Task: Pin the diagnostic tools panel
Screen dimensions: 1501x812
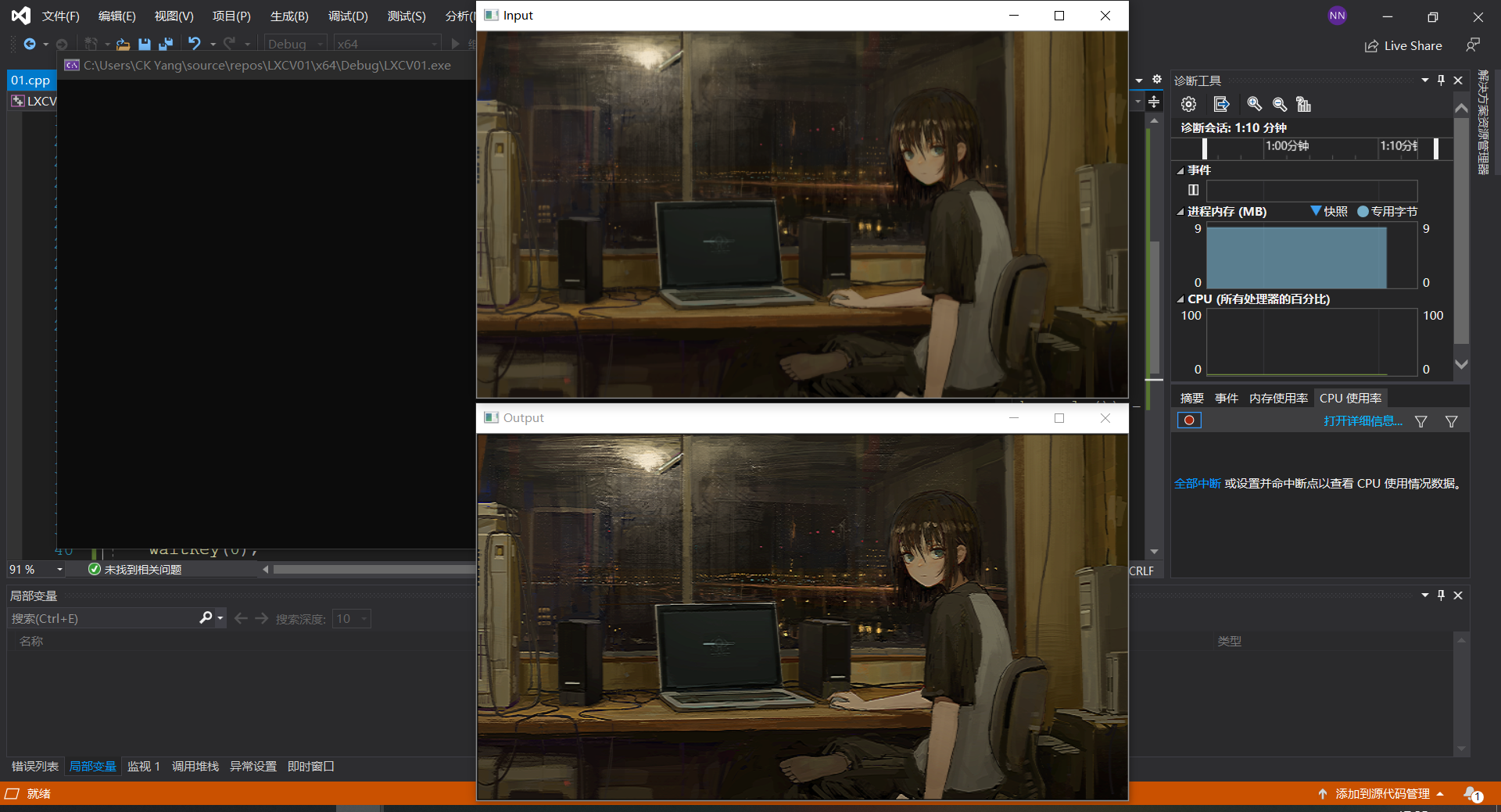Action: (1441, 80)
